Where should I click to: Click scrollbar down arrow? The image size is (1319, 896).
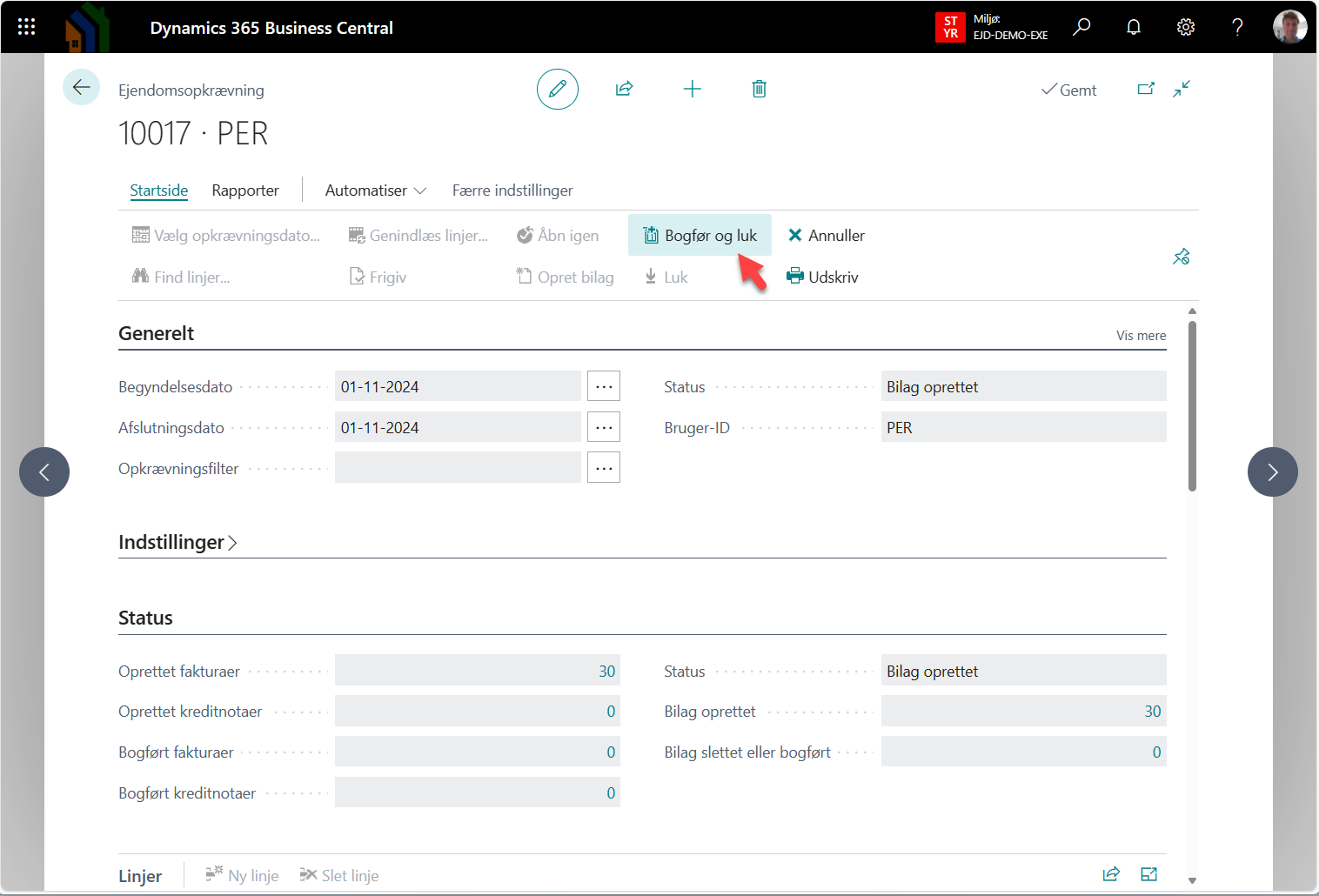tap(1192, 880)
